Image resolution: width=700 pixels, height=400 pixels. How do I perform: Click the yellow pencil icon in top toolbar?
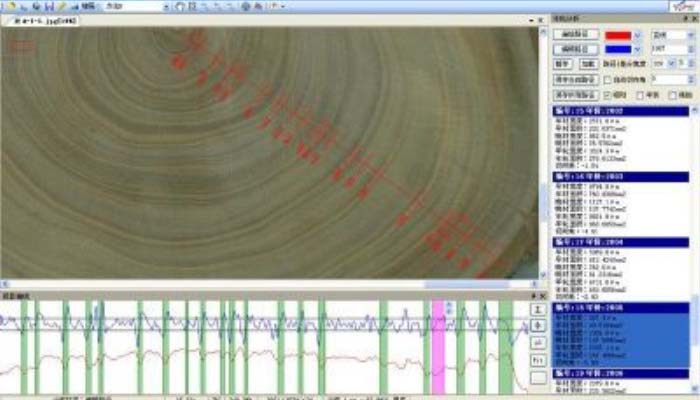(x=62, y=6)
